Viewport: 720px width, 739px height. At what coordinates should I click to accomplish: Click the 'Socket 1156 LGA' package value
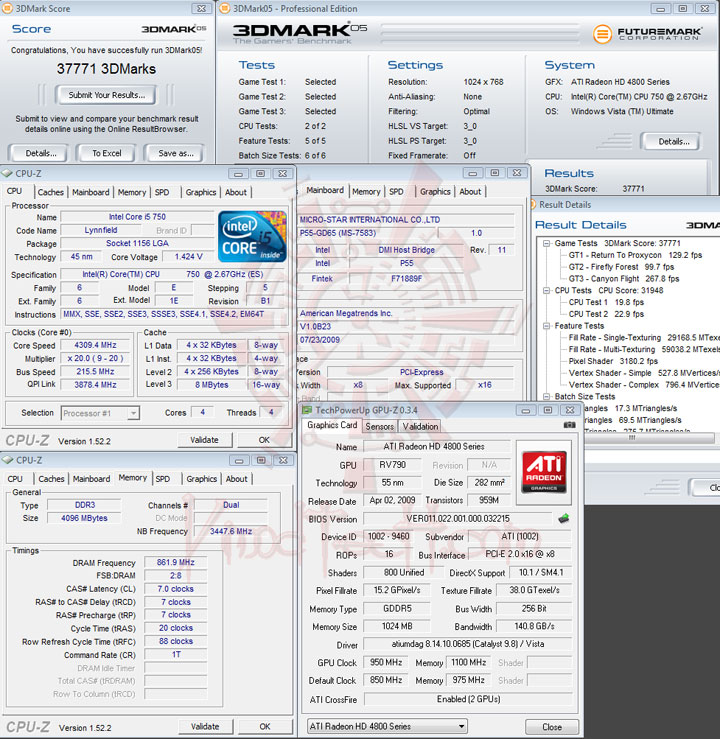click(x=137, y=243)
